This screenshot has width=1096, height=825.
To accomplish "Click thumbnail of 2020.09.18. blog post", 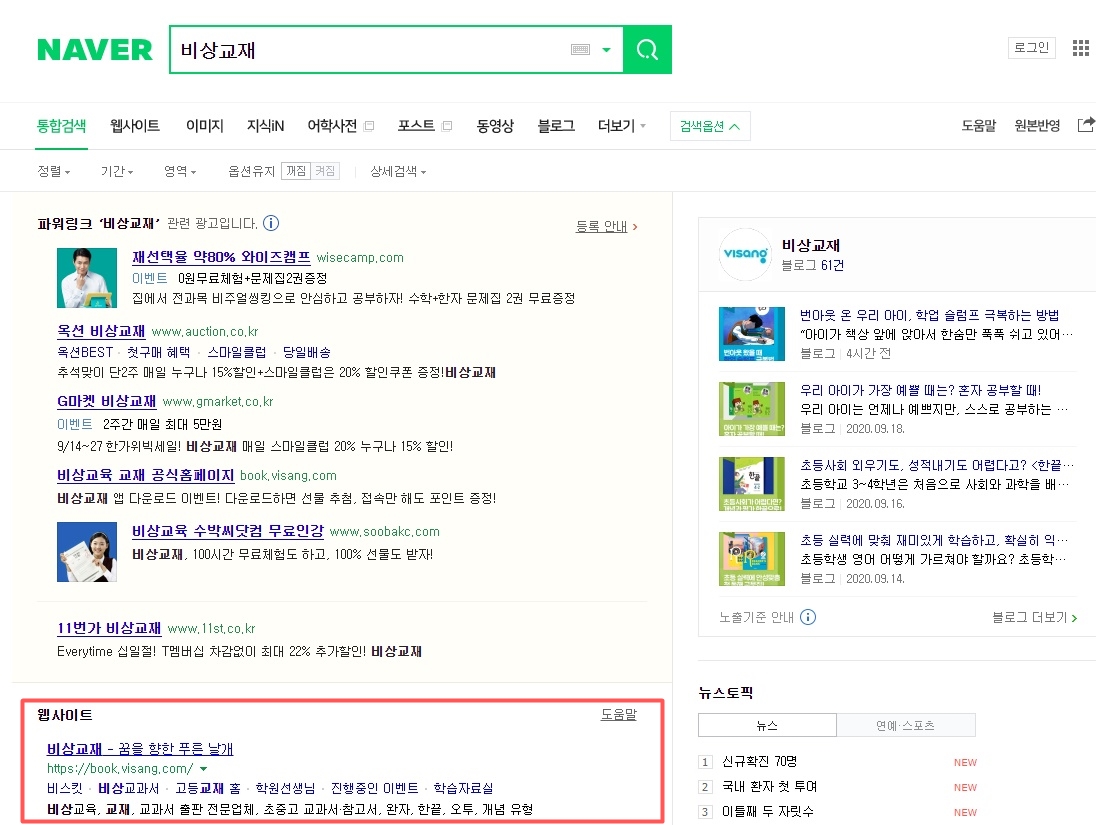I will tap(751, 408).
